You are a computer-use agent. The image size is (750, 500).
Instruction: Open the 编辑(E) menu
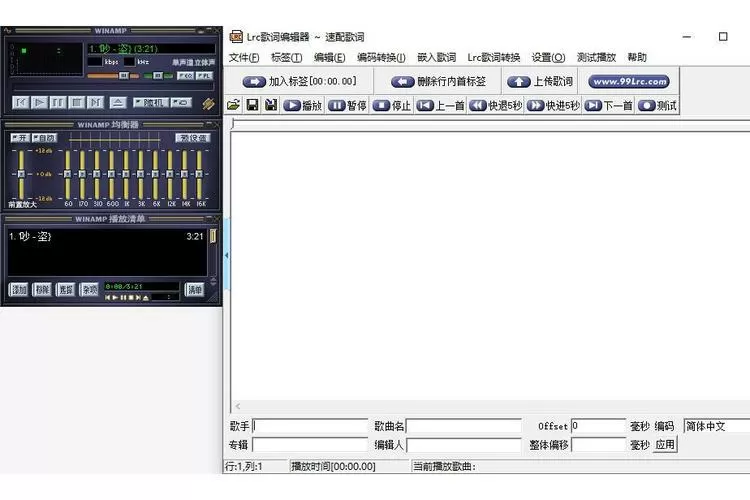click(x=330, y=57)
